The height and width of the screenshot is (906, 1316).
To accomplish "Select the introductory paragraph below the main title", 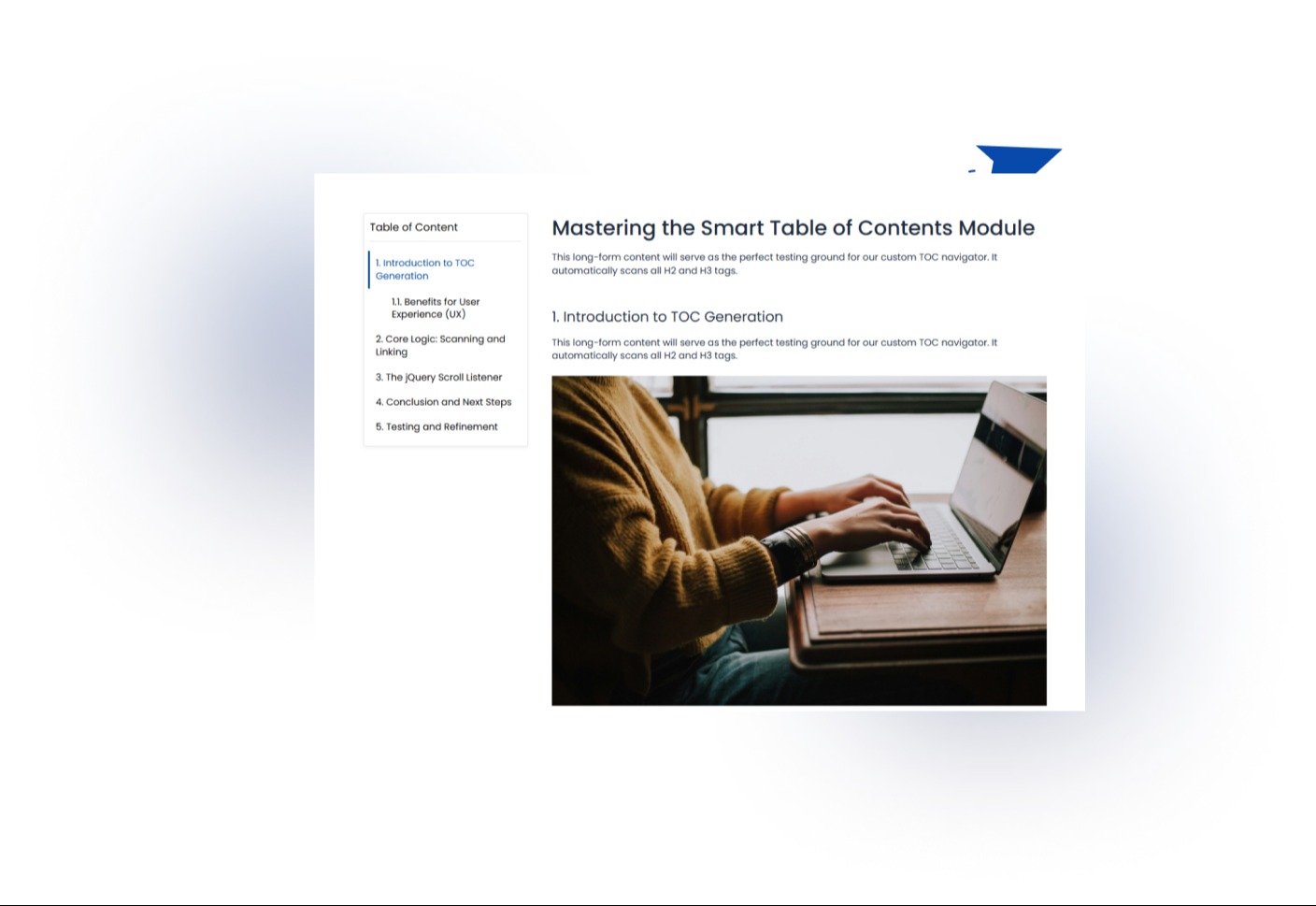I will tap(774, 264).
